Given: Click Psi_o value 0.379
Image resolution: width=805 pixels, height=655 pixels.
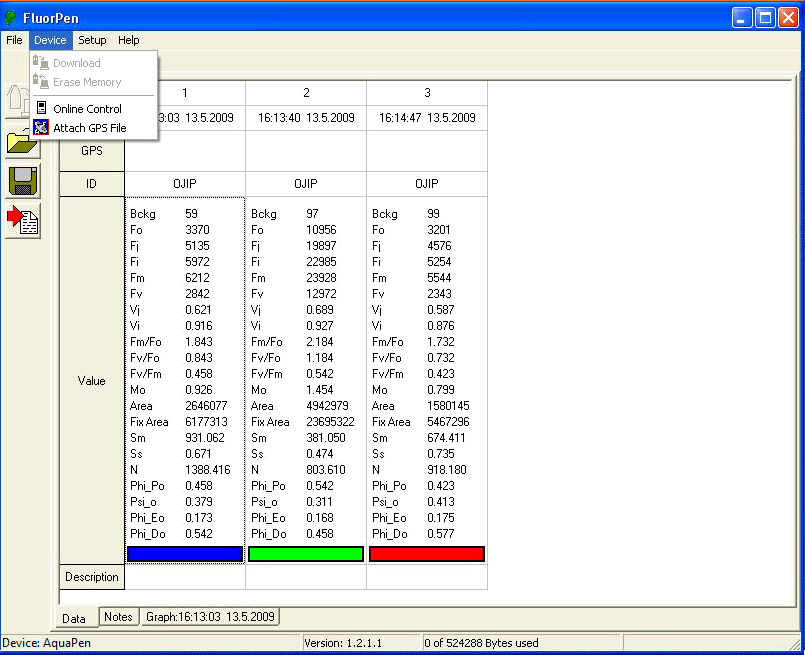Looking at the screenshot, I should (198, 502).
